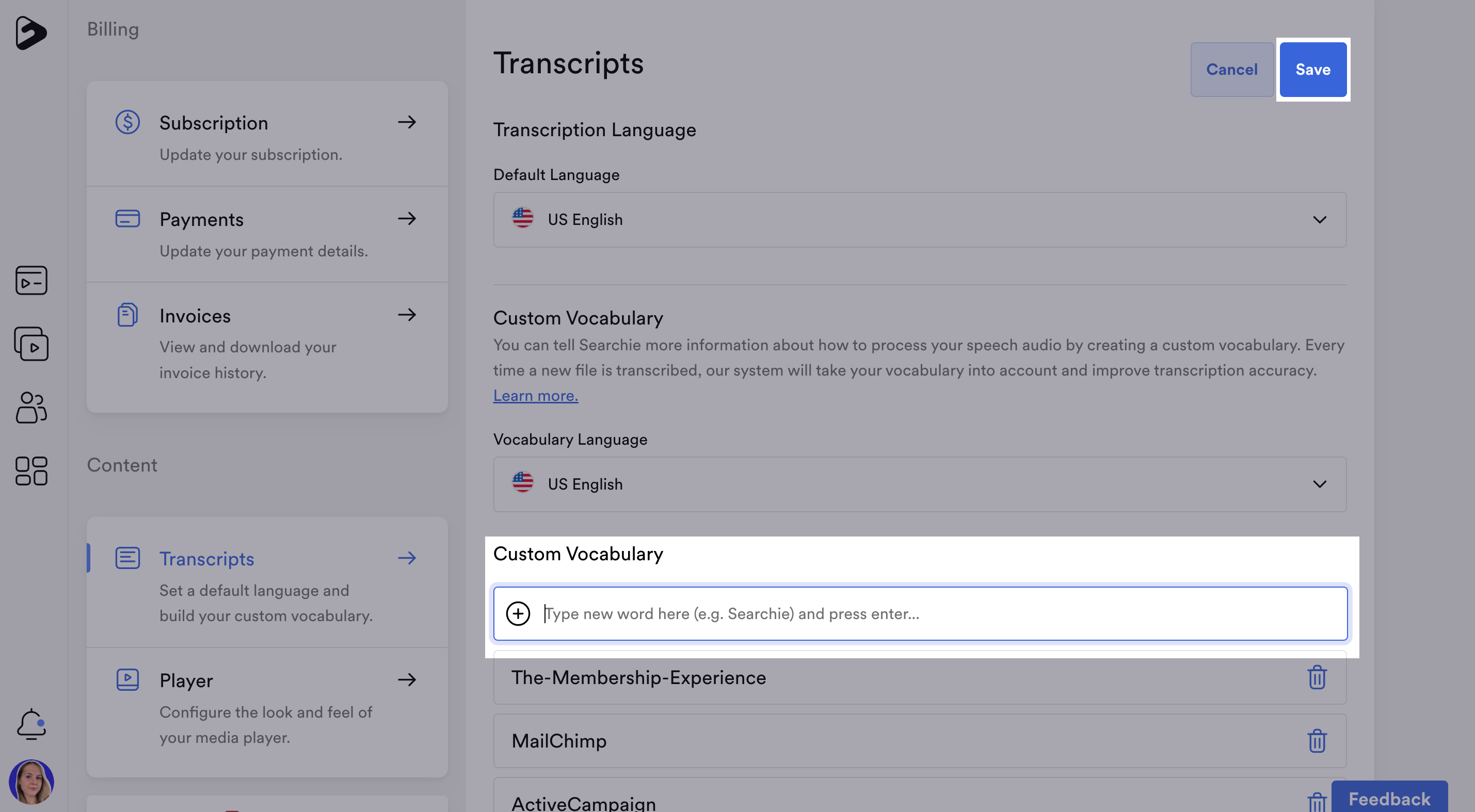
Task: Click the Player screen icon
Action: [127, 680]
